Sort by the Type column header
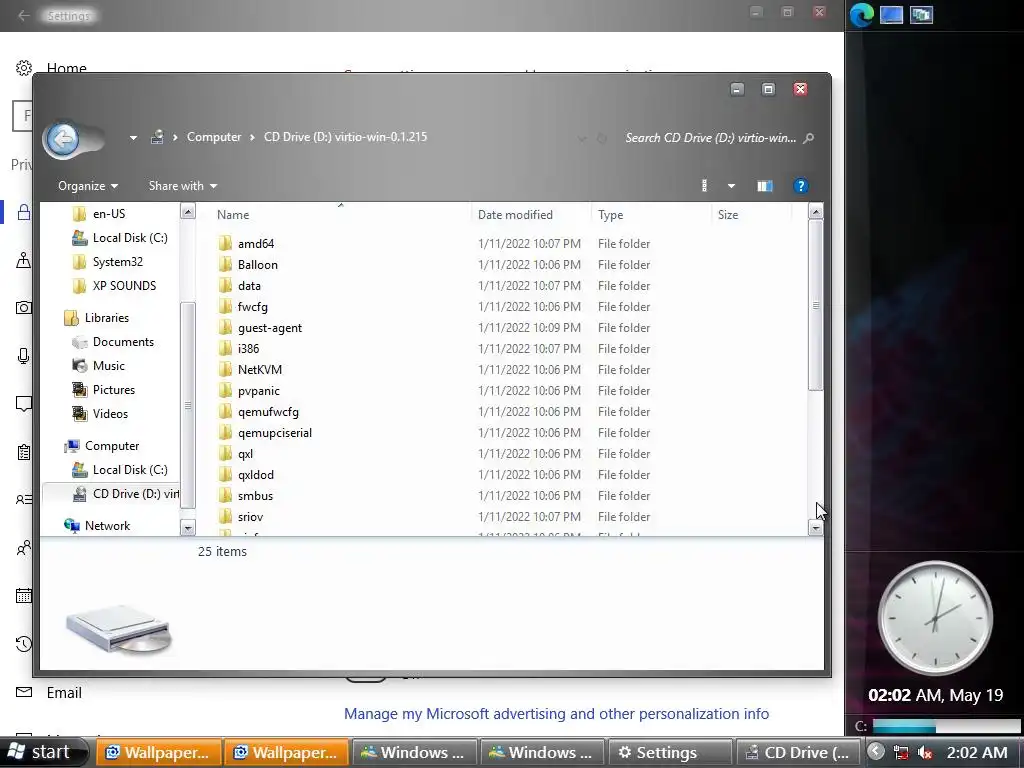This screenshot has width=1024, height=768. (611, 215)
